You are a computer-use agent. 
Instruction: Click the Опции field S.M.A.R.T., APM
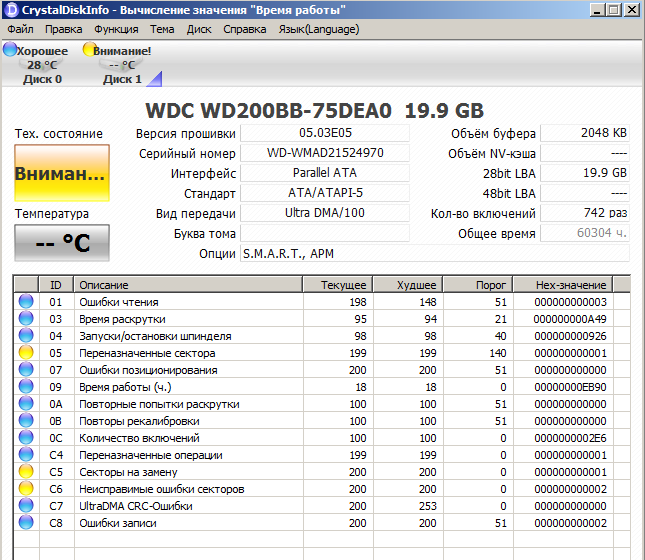point(435,253)
